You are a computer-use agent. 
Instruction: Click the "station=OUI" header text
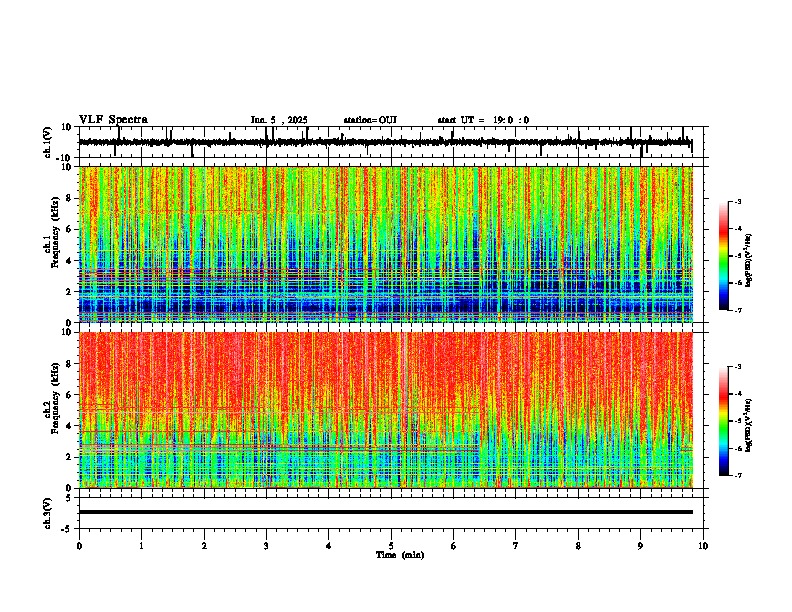click(370, 120)
